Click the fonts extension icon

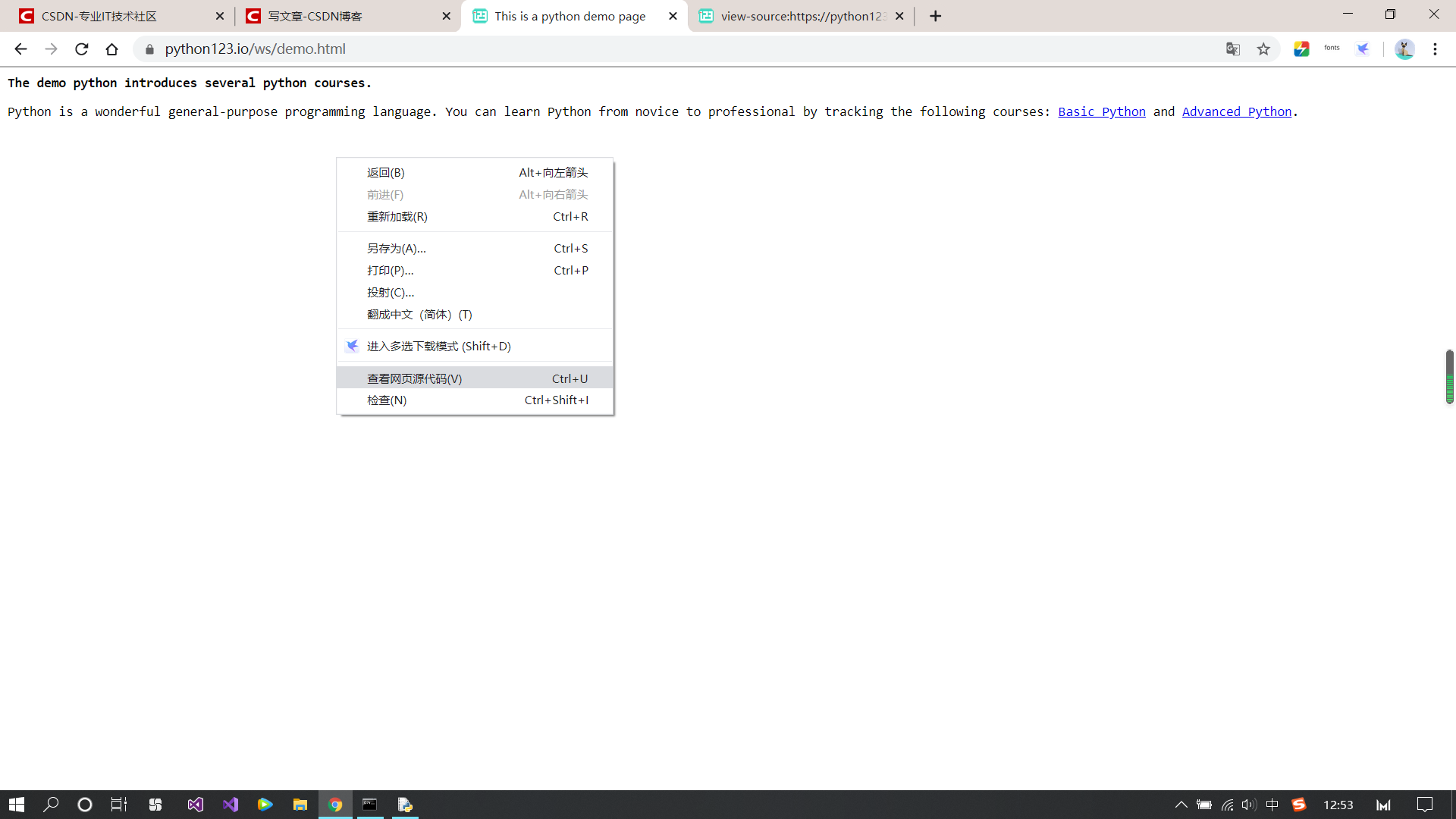[x=1332, y=49]
